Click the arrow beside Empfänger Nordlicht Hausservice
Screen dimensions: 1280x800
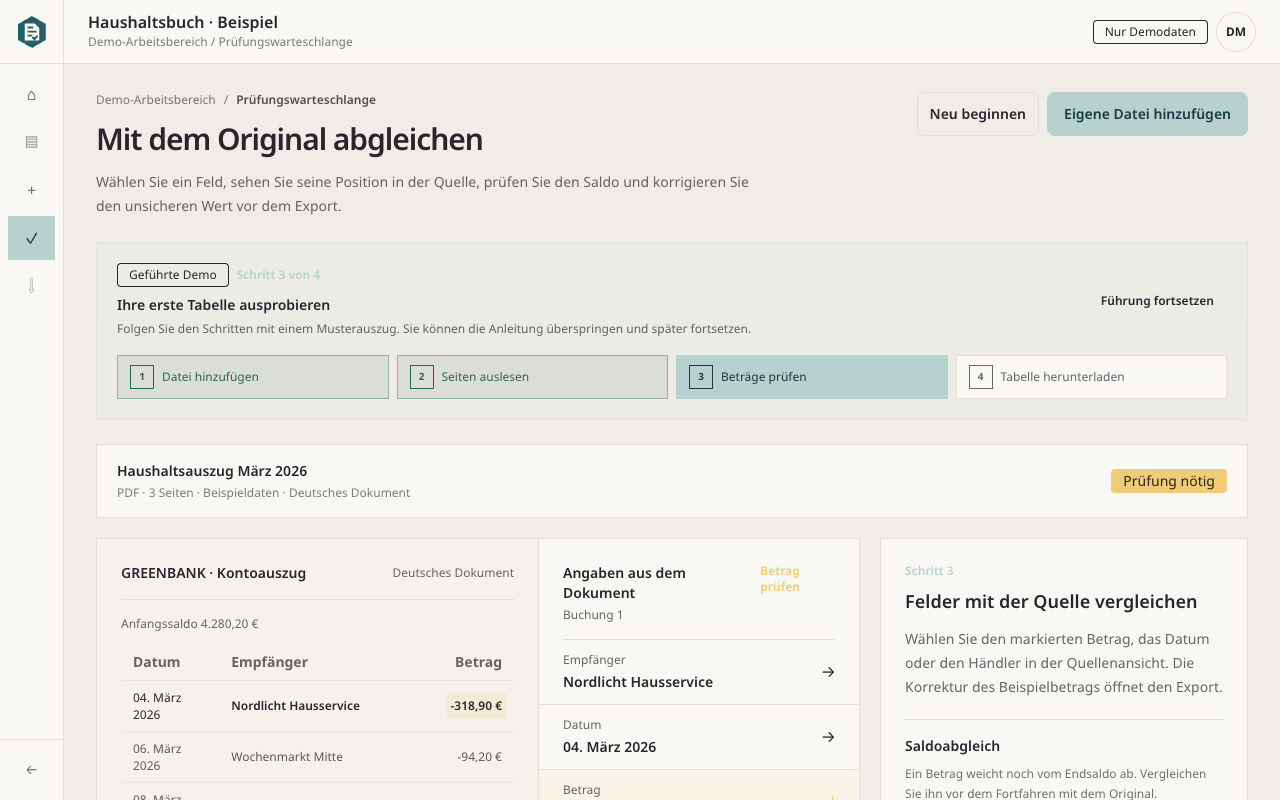click(828, 672)
